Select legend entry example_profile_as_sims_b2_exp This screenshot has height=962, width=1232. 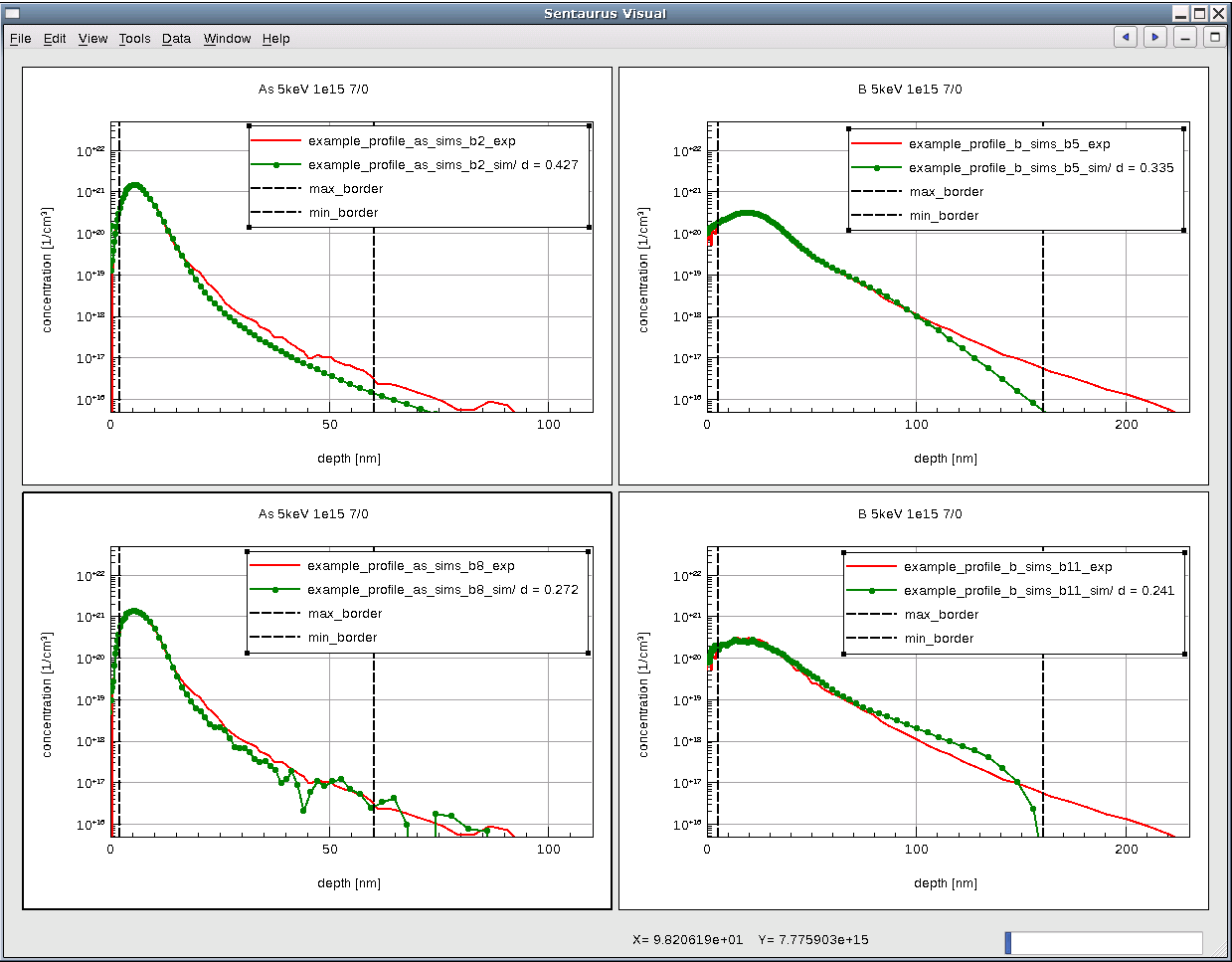[x=412, y=141]
